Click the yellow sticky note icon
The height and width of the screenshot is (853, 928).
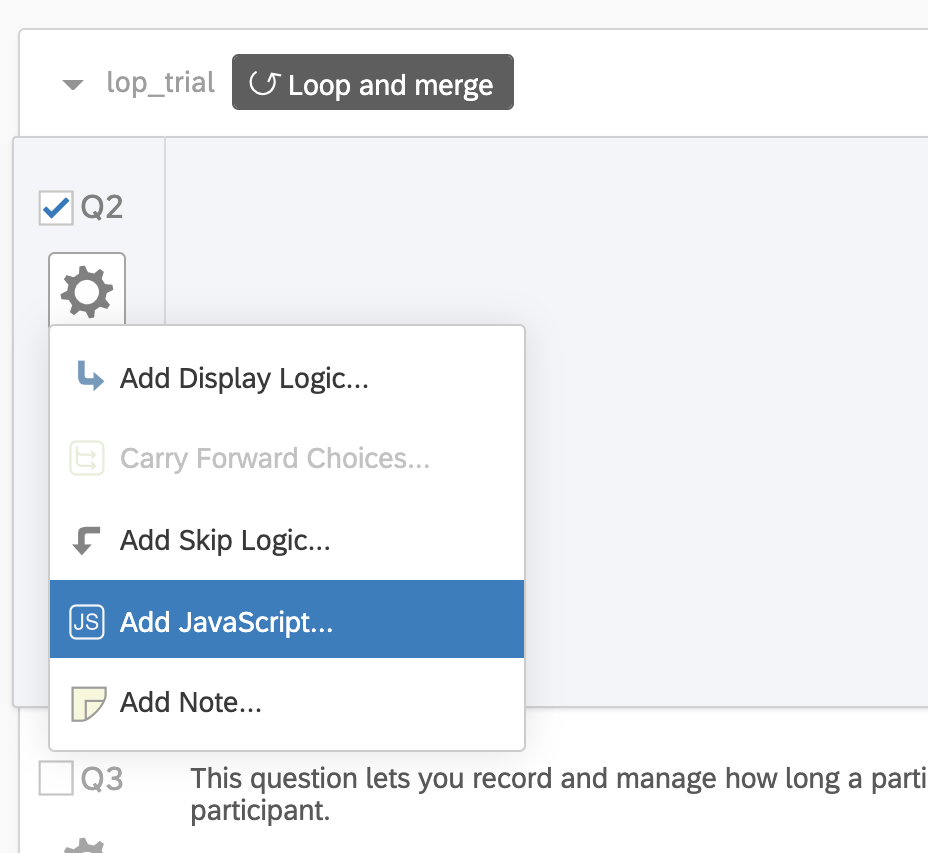pos(88,704)
